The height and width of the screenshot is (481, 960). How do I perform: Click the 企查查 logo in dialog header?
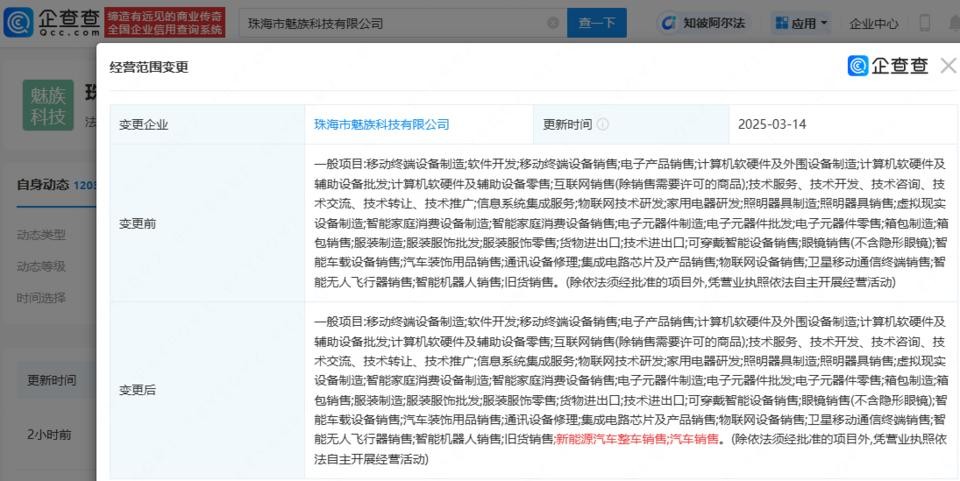888,66
